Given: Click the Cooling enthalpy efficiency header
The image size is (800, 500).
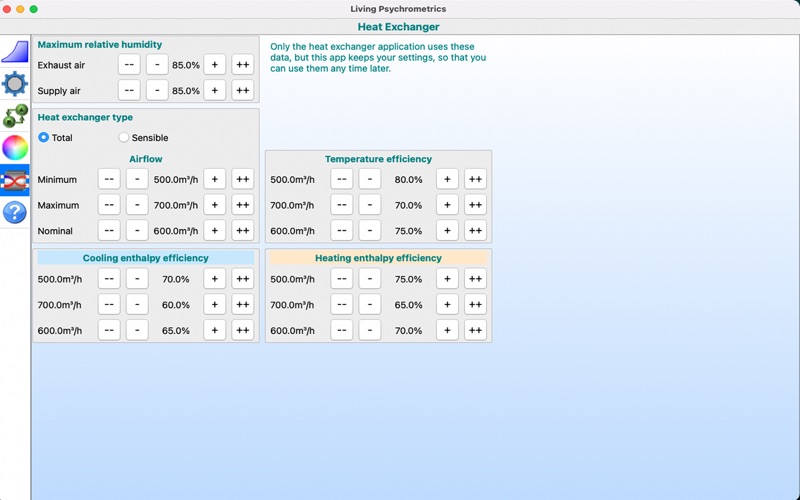Looking at the screenshot, I should coord(145,258).
